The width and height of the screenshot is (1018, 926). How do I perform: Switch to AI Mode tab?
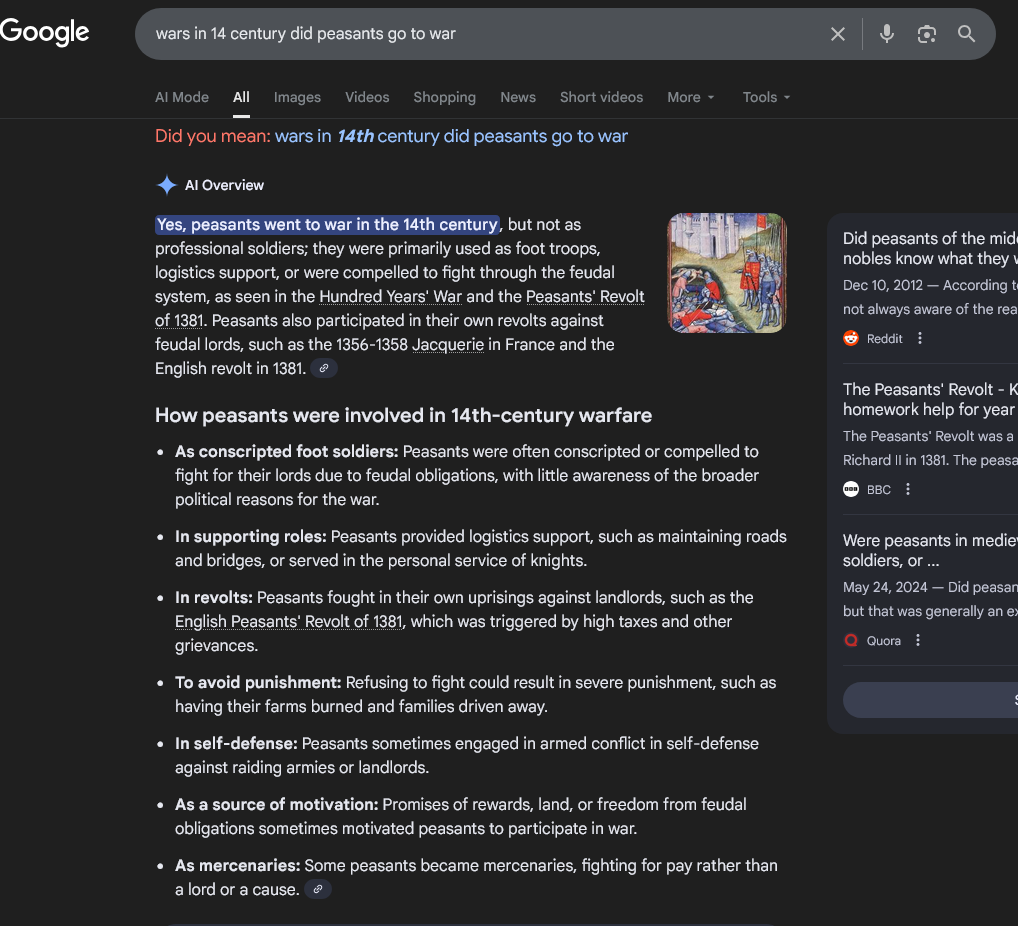pos(182,97)
